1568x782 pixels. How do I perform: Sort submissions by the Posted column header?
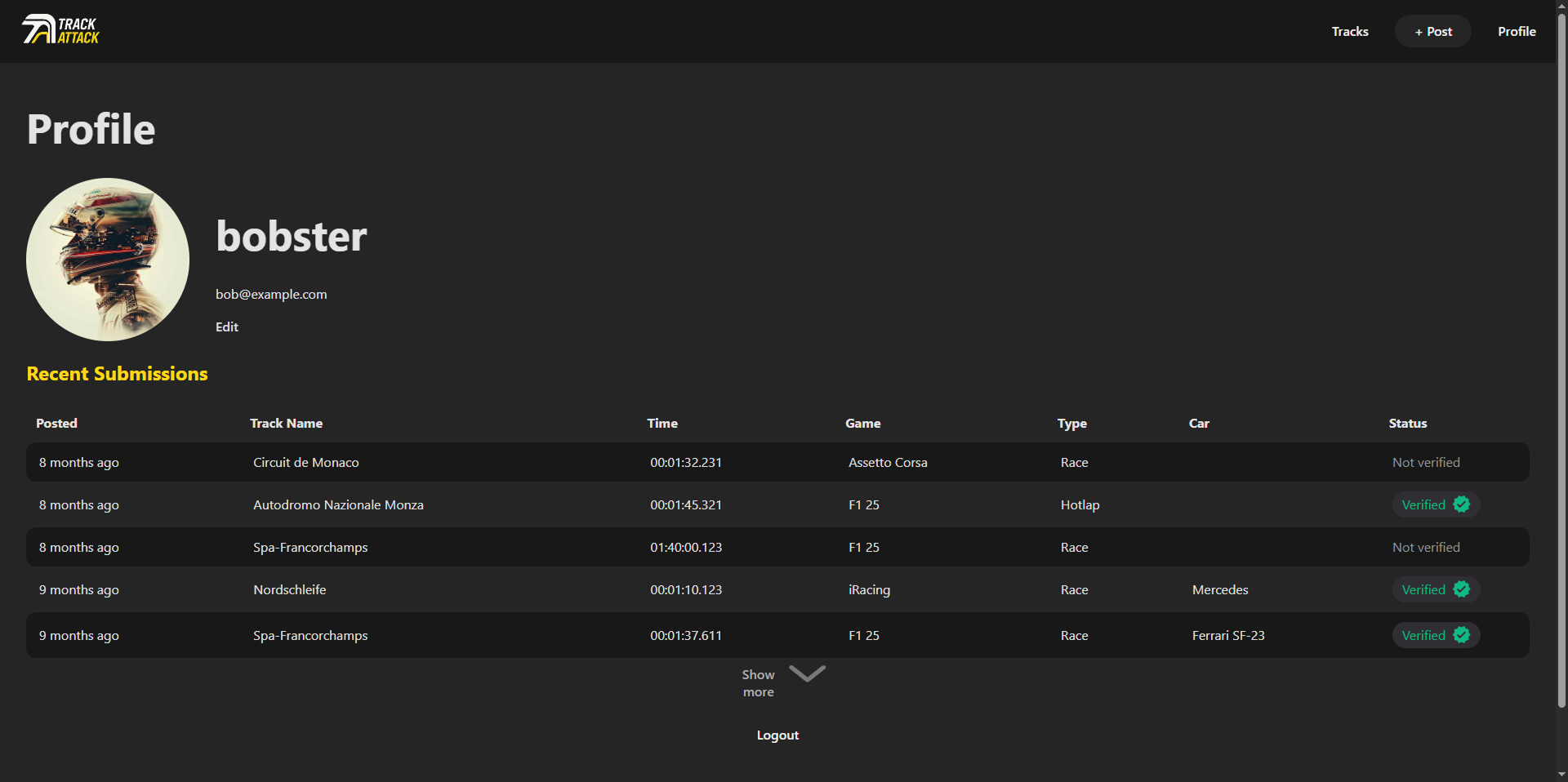[x=56, y=423]
